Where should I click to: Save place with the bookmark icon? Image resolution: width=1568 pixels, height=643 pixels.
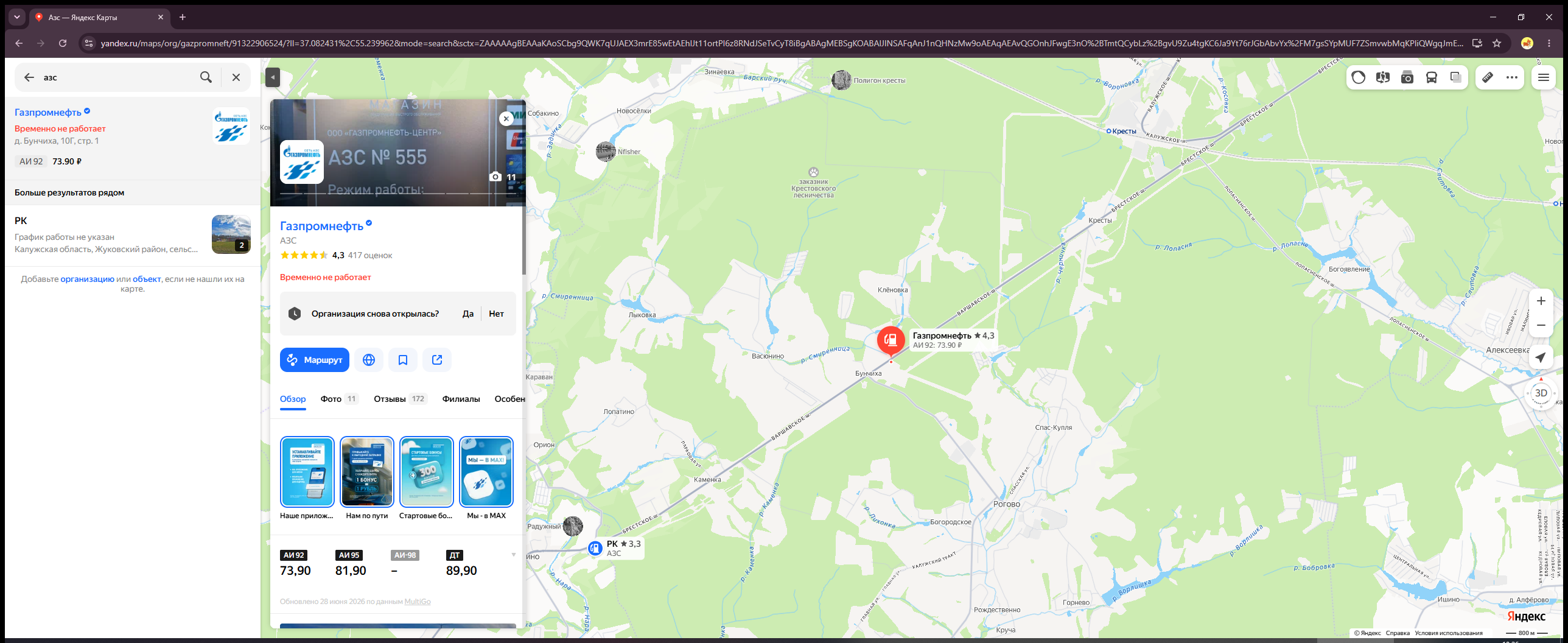coord(403,360)
